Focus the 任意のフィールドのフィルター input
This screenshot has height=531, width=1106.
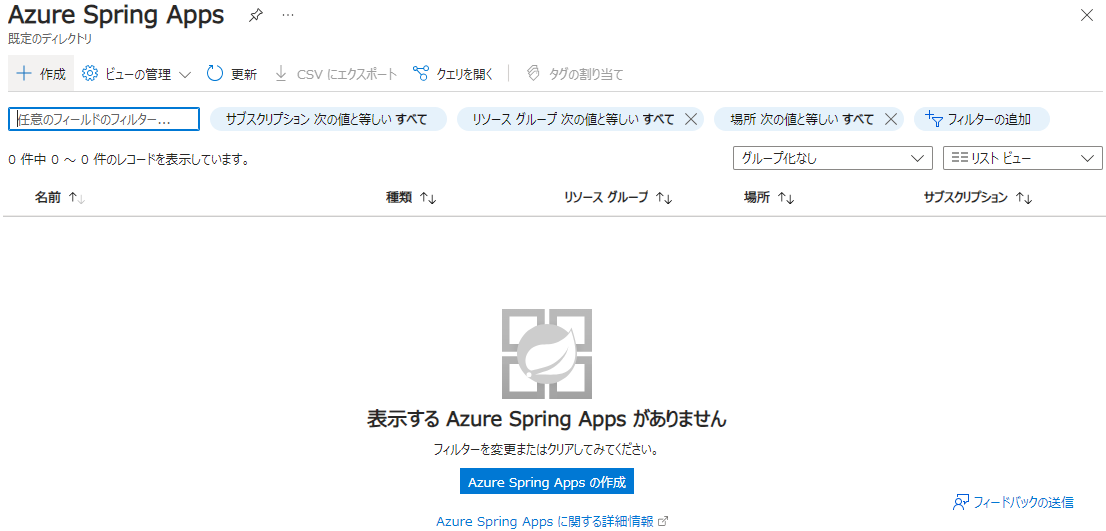tap(104, 119)
